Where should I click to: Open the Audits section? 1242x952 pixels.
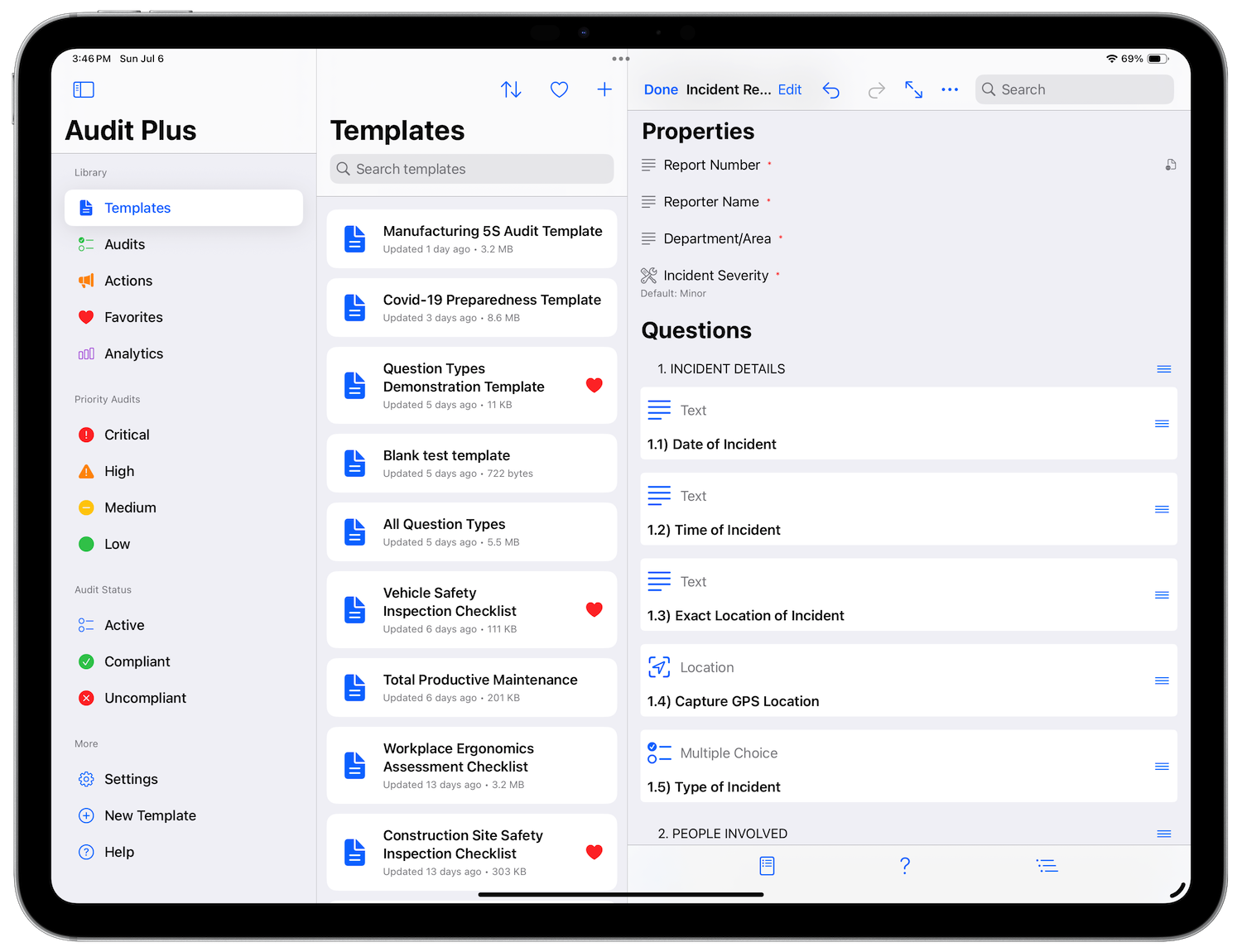pos(184,244)
